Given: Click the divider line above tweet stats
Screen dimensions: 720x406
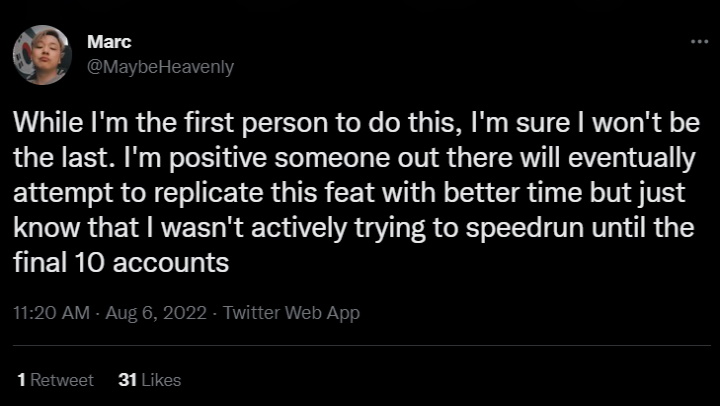Looking at the screenshot, I should coord(360,346).
